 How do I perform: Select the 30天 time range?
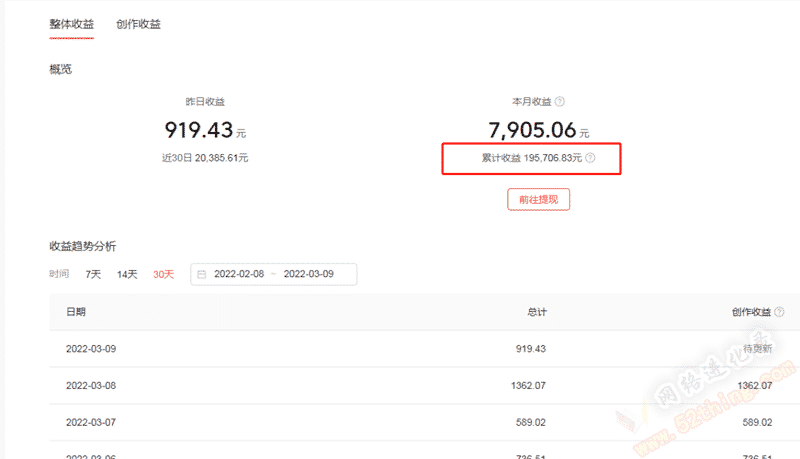[163, 274]
